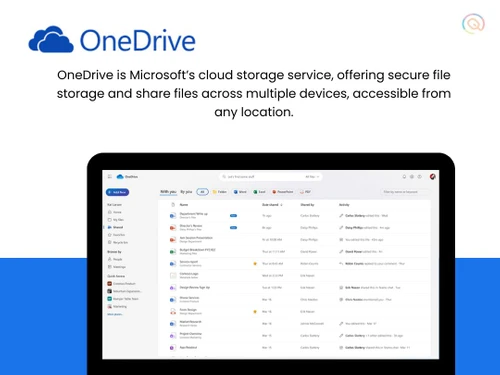
Task: Browse by People in the sidebar
Action: (x=115, y=259)
